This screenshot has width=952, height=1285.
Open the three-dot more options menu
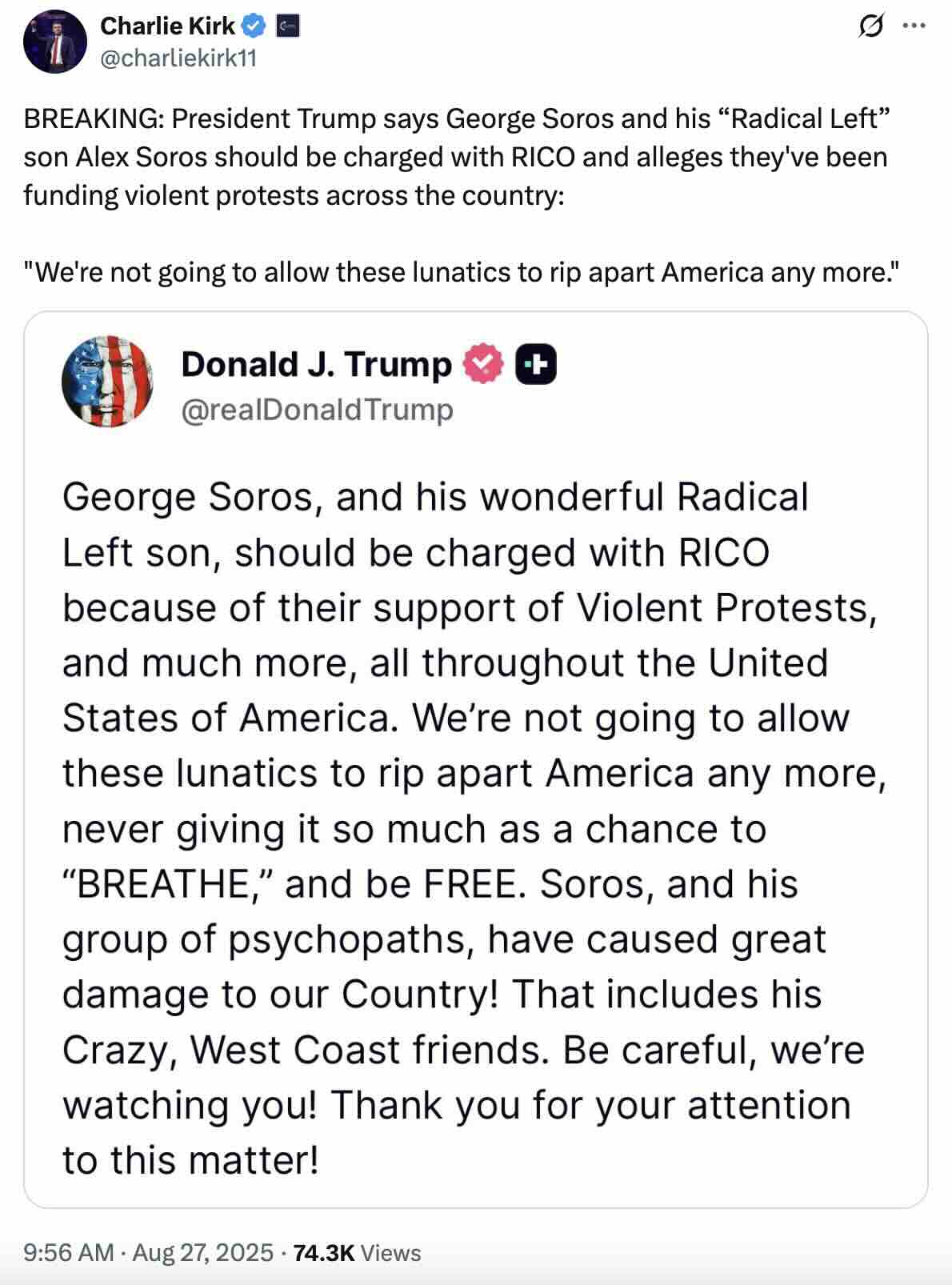pyautogui.click(x=912, y=26)
